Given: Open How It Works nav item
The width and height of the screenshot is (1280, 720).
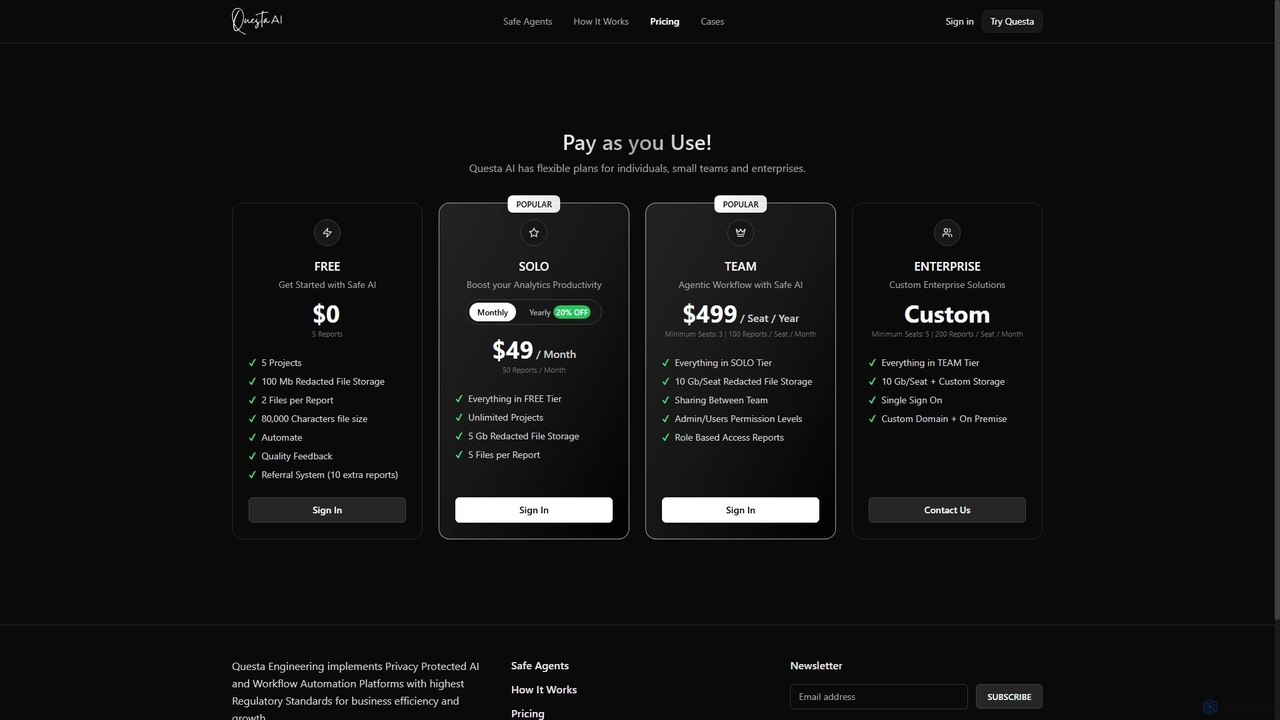Looking at the screenshot, I should (x=601, y=21).
